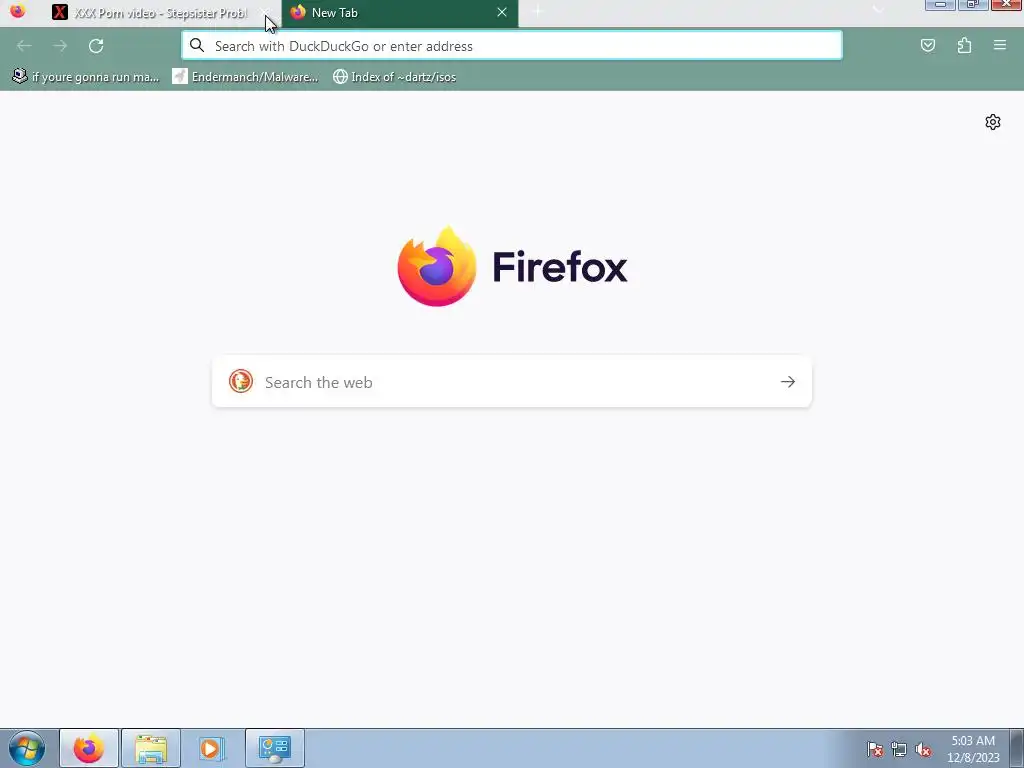The width and height of the screenshot is (1024, 768).
Task: Open Windows Media Player from the taskbar
Action: (x=212, y=748)
